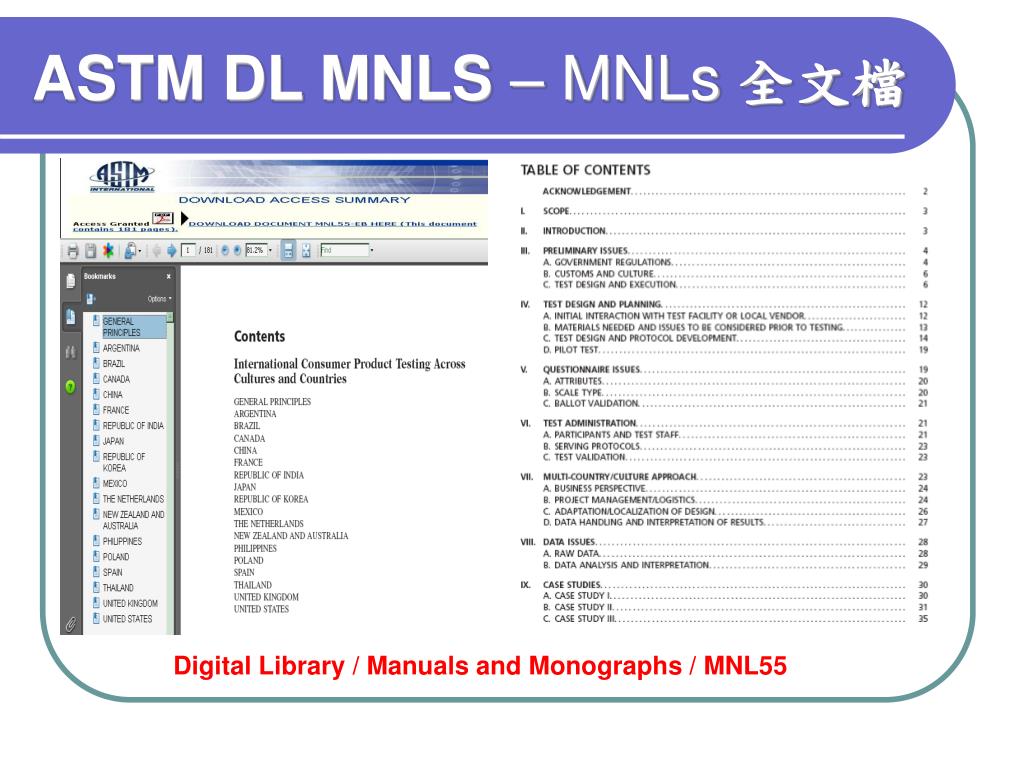The width and height of the screenshot is (1024, 768).
Task: Click 'ACKNOWLEDGEMENT' table of contents entry
Action: (x=586, y=191)
